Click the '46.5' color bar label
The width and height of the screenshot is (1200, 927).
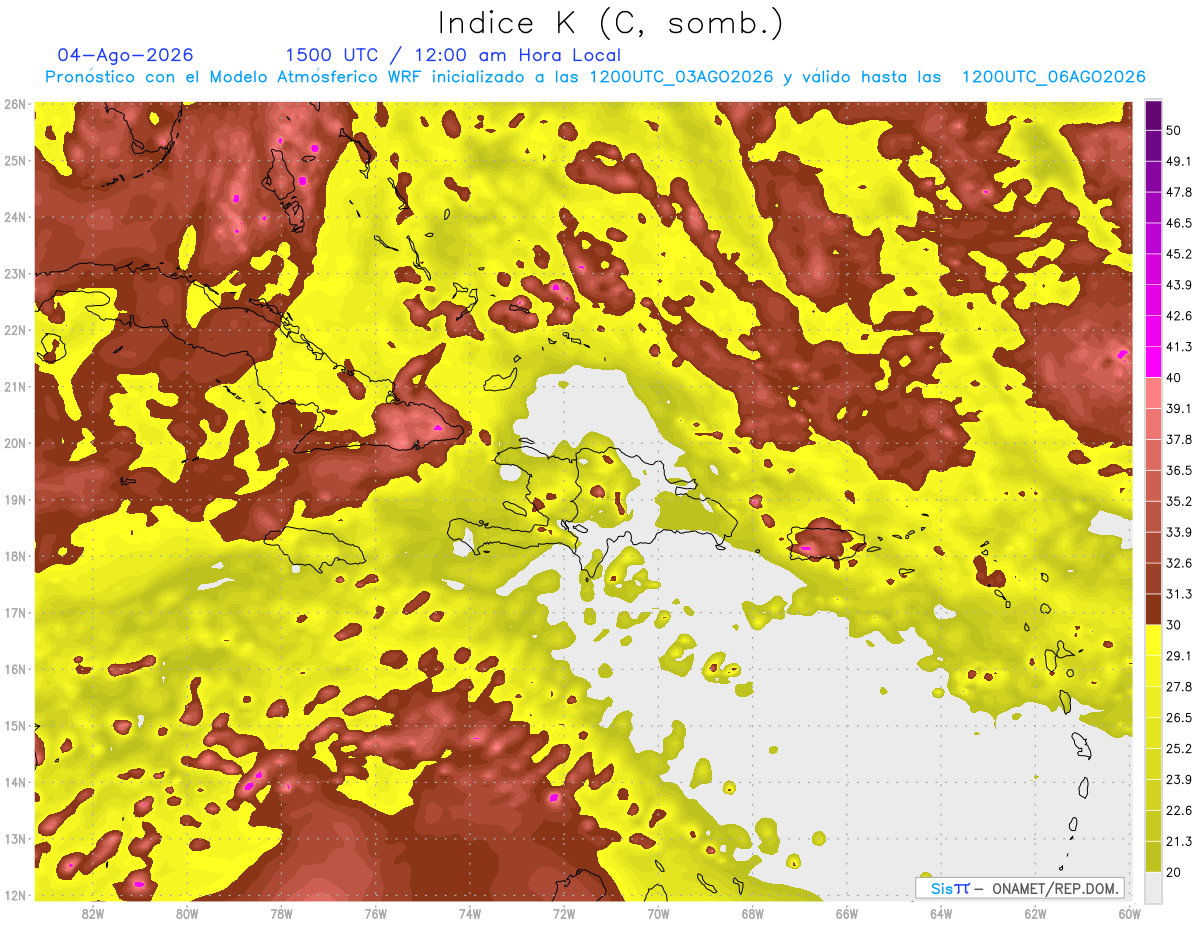(x=1178, y=223)
